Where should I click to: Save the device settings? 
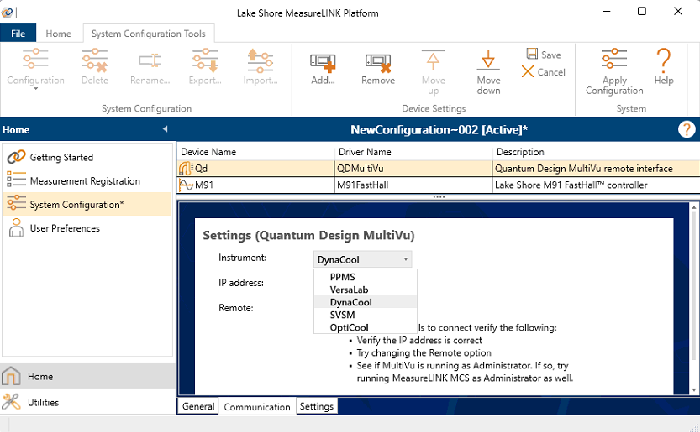pos(544,54)
